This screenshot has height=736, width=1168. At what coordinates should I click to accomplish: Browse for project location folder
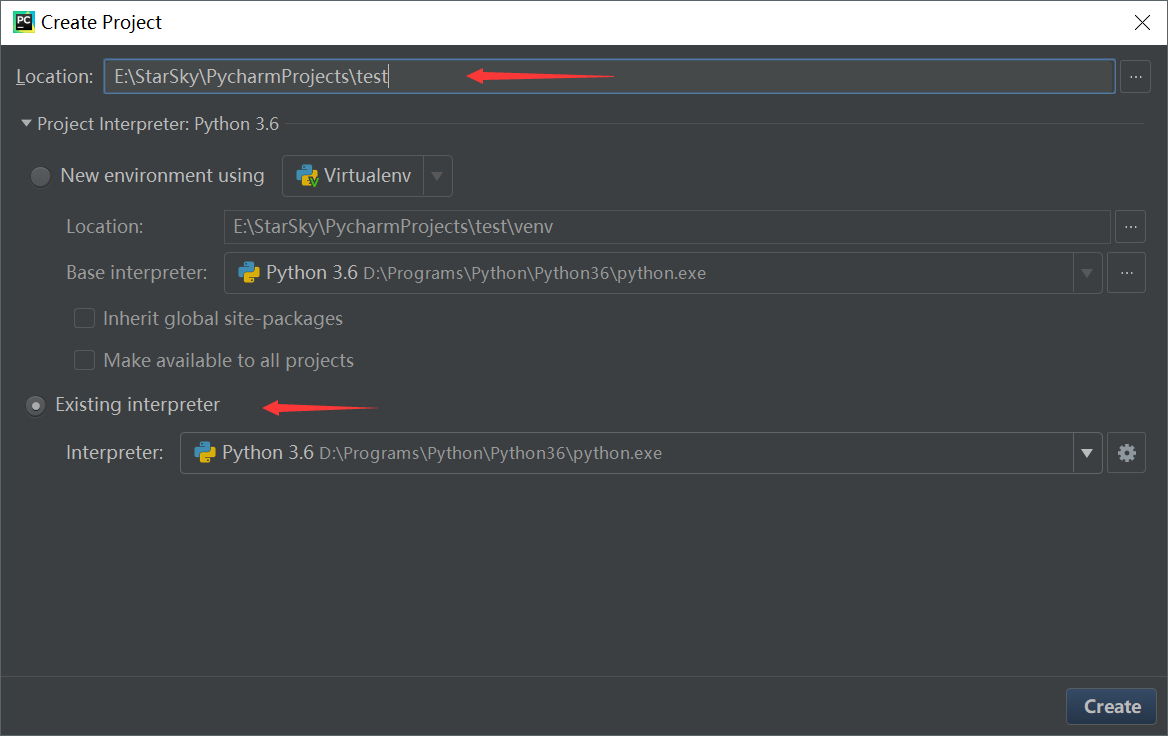1135,77
